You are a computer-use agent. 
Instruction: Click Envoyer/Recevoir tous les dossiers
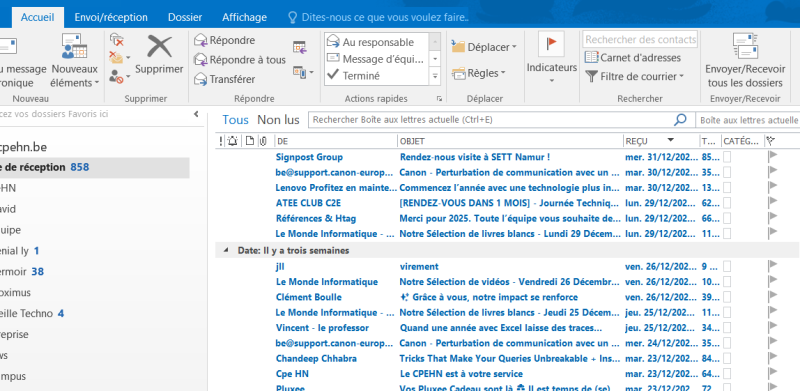(x=745, y=61)
